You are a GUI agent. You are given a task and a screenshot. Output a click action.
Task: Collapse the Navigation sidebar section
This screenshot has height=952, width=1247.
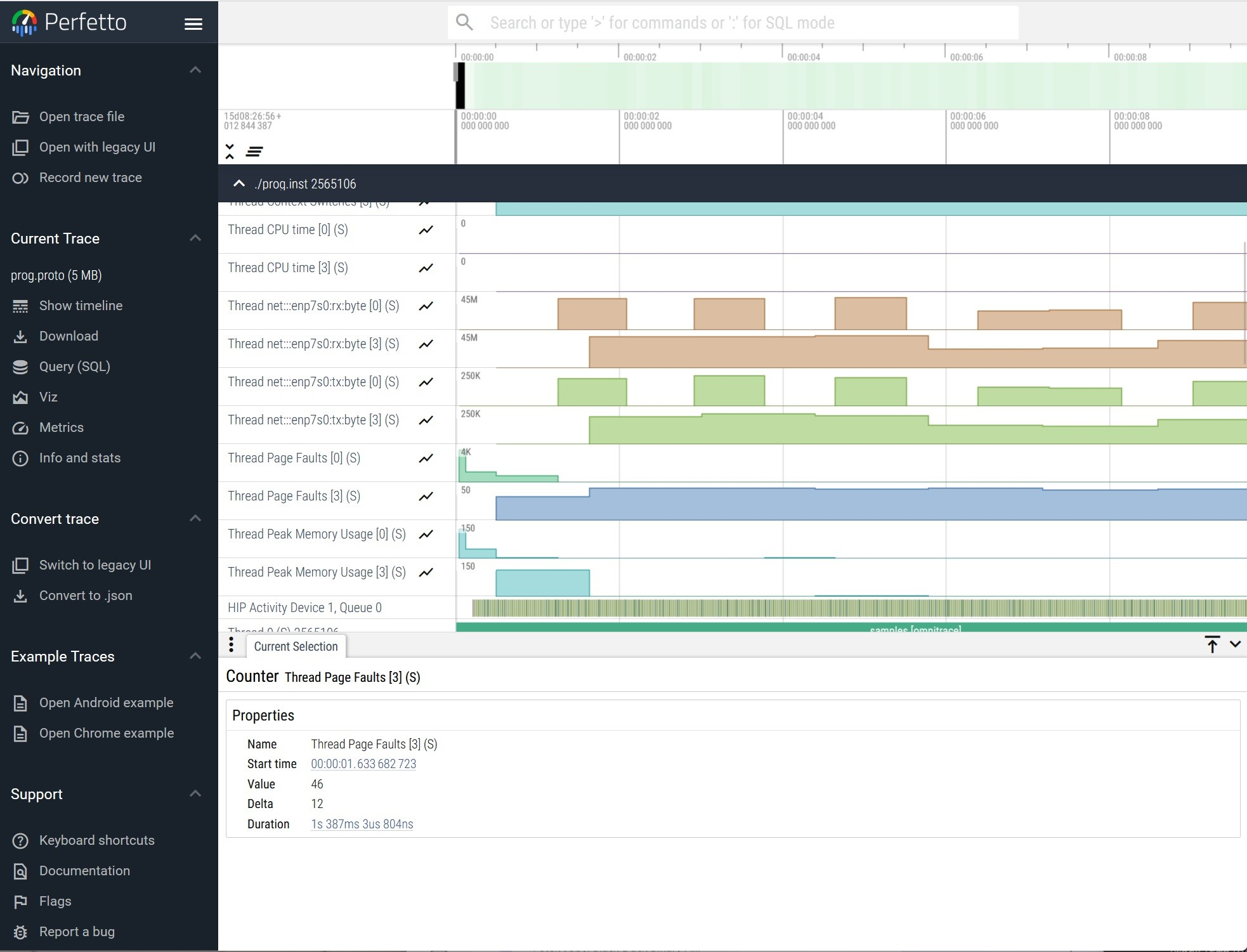click(195, 70)
